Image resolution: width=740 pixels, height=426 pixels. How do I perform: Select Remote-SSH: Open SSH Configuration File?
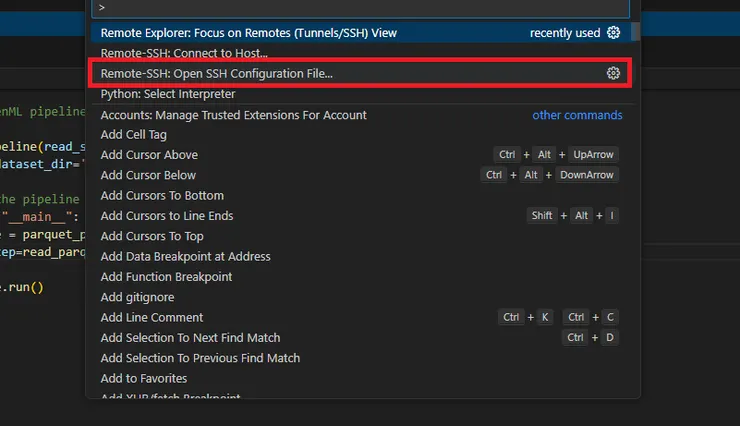pyautogui.click(x=361, y=73)
